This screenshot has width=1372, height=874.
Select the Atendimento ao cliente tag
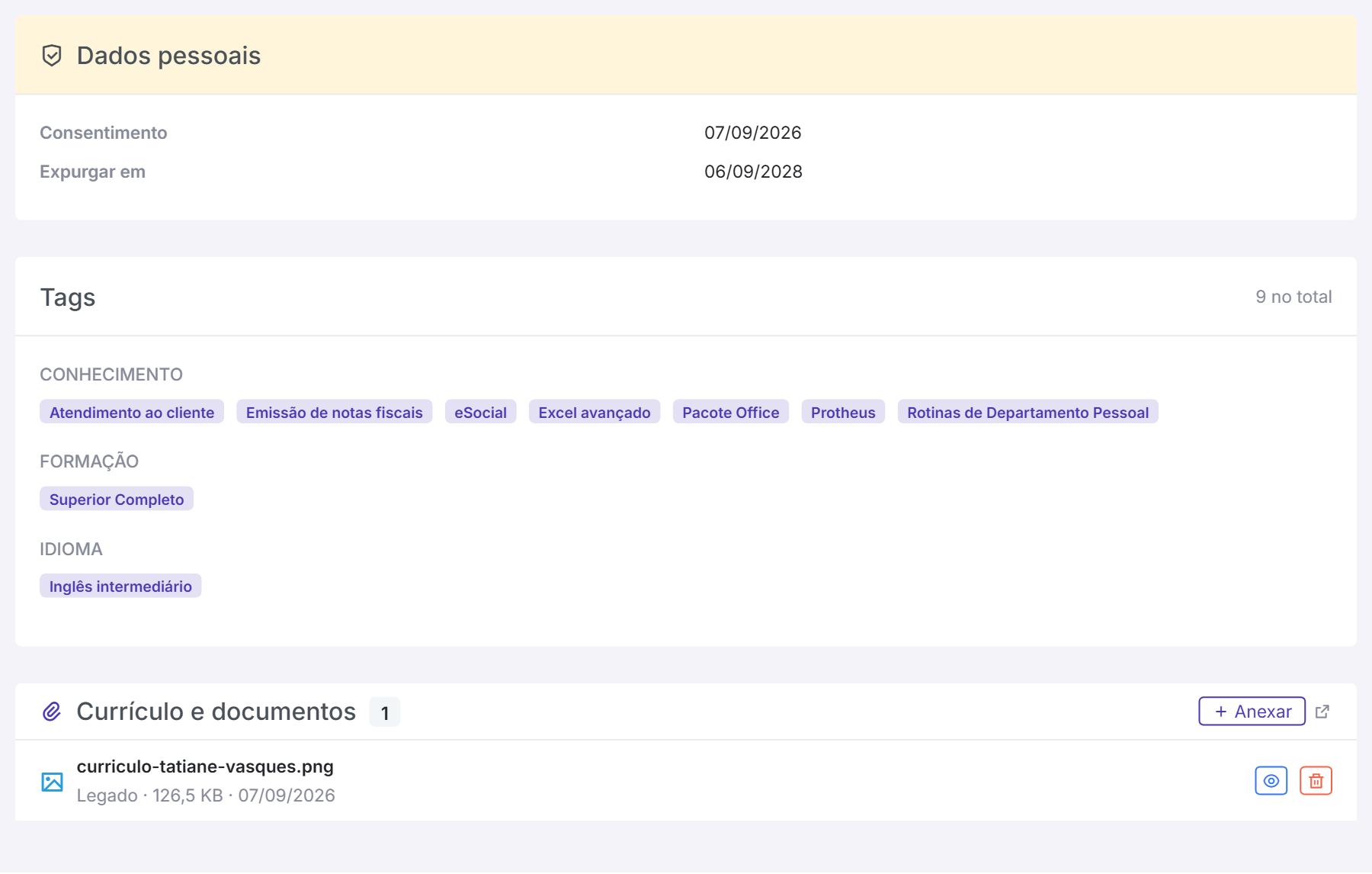point(132,412)
